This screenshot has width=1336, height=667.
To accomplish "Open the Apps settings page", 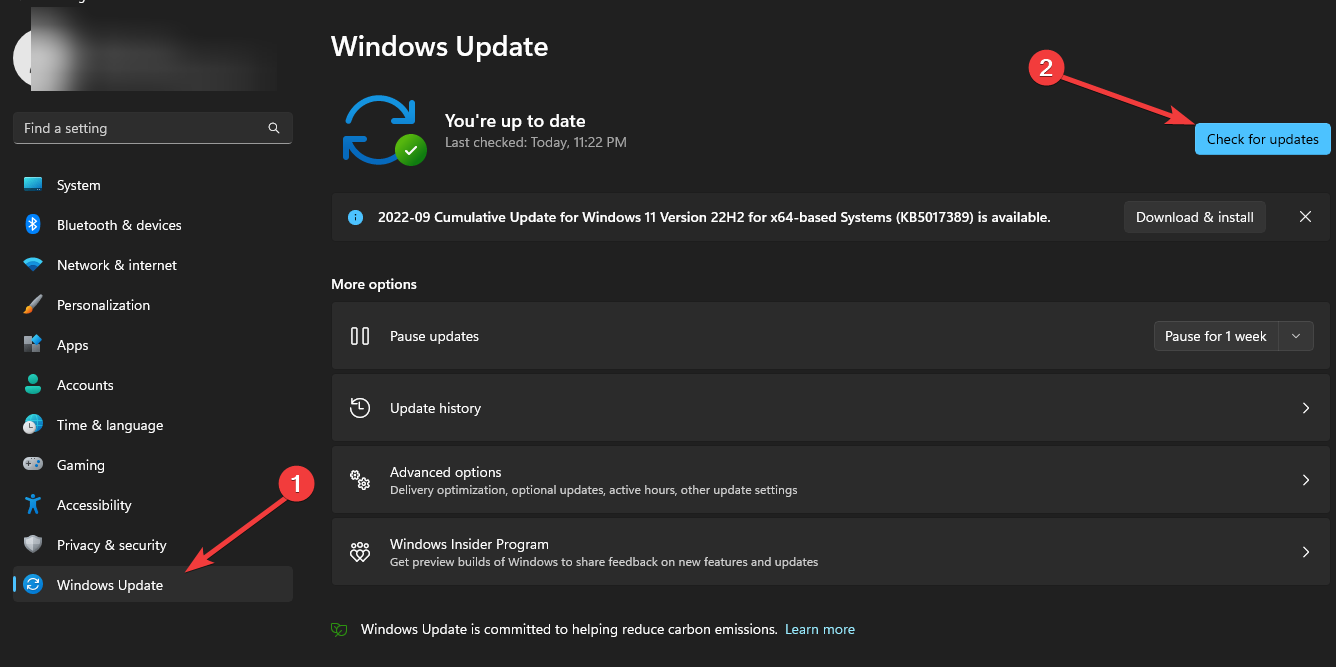I will click(153, 345).
